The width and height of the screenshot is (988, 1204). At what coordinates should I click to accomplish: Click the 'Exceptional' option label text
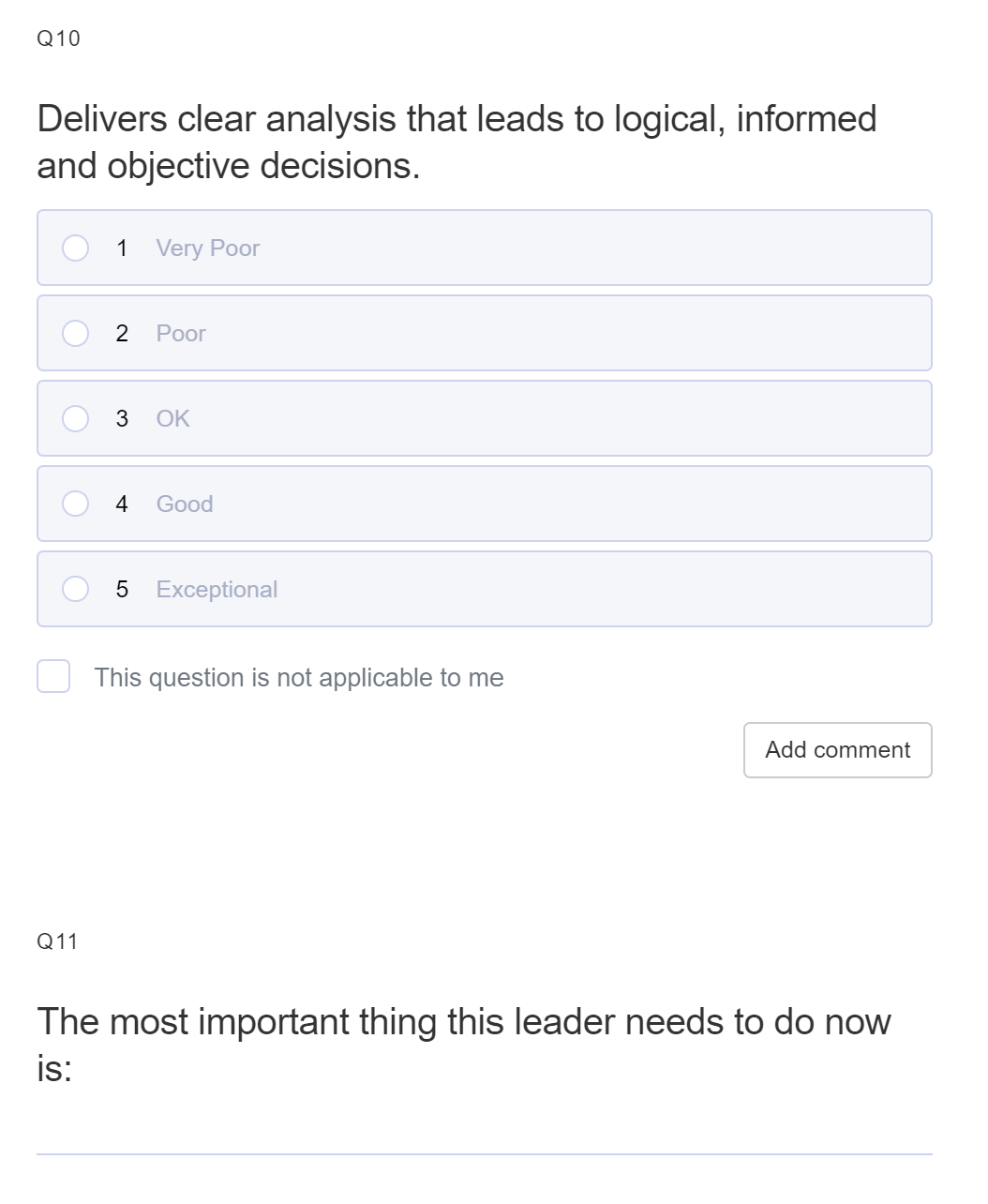click(217, 590)
